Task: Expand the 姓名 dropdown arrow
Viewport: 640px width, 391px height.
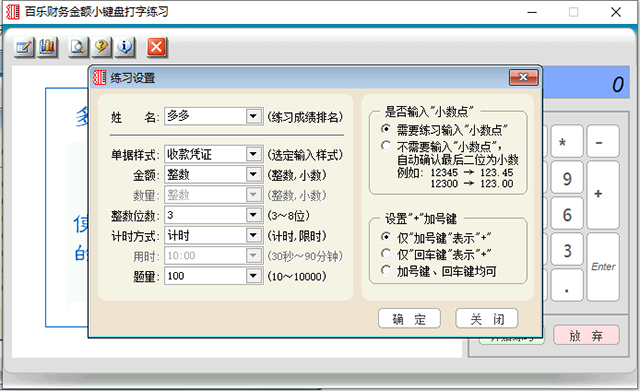Action: click(253, 116)
